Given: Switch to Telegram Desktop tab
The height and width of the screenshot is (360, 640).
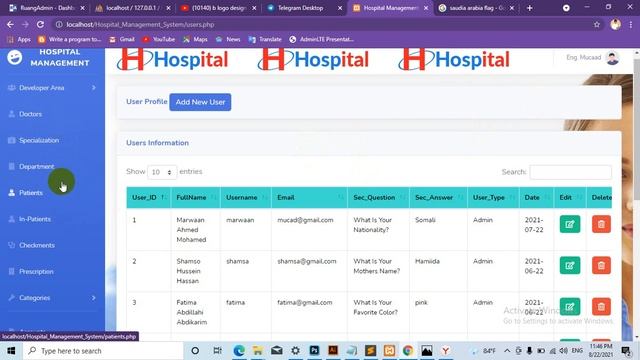Looking at the screenshot, I should pos(304,8).
